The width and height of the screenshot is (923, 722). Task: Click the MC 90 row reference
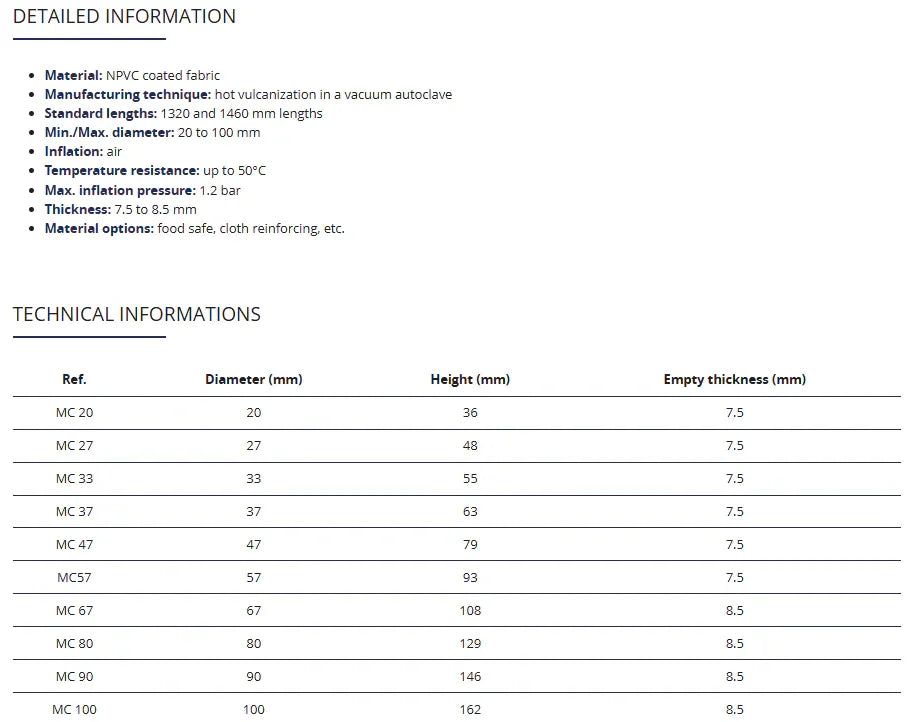(x=74, y=677)
